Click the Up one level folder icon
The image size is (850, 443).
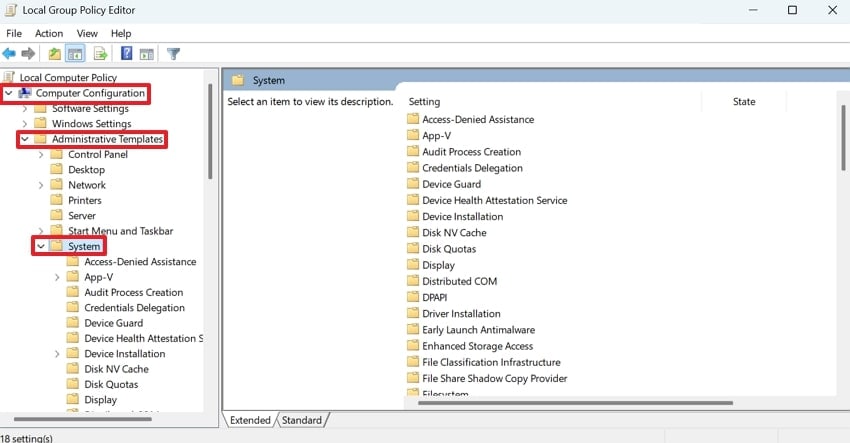click(x=54, y=54)
